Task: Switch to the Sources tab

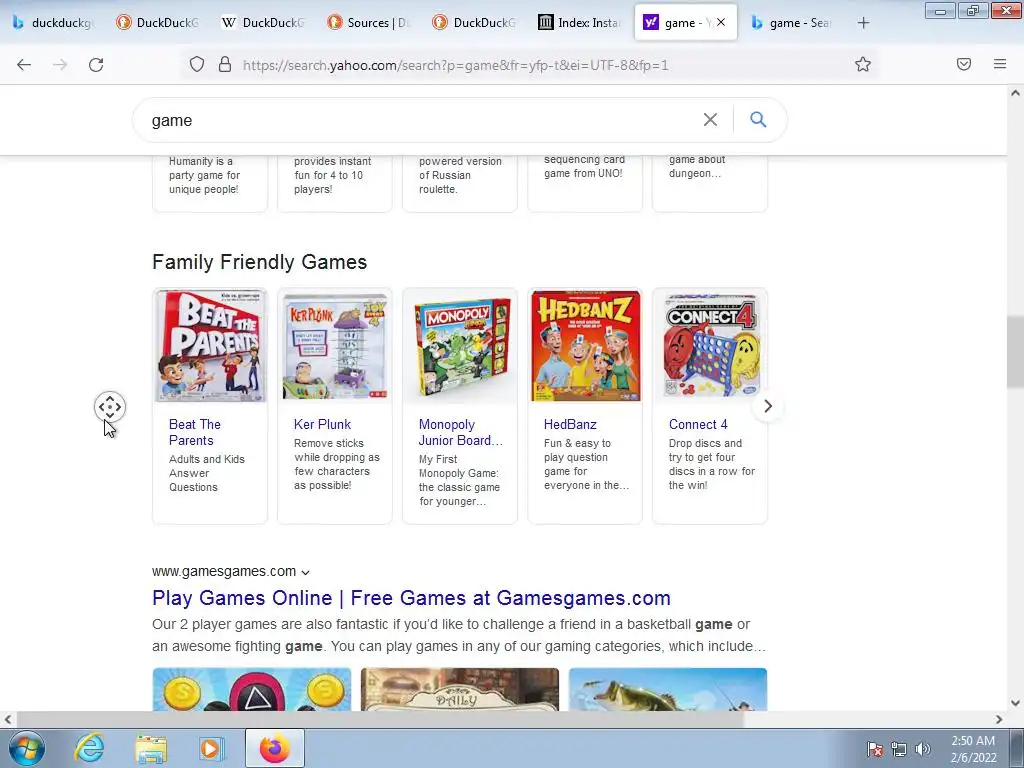Action: pyautogui.click(x=369, y=23)
